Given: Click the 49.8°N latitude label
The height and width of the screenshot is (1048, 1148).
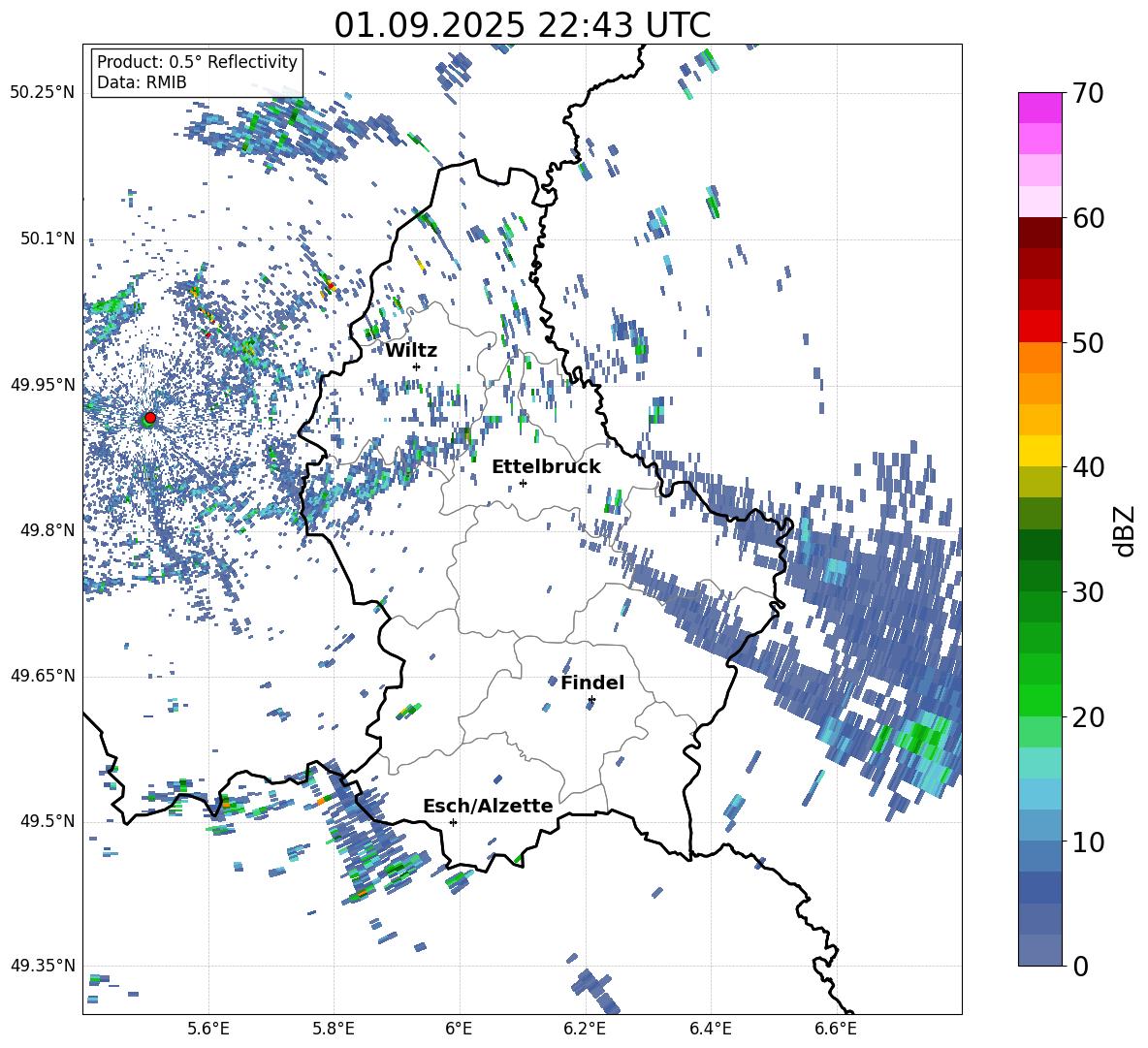Looking at the screenshot, I should 47,529.
